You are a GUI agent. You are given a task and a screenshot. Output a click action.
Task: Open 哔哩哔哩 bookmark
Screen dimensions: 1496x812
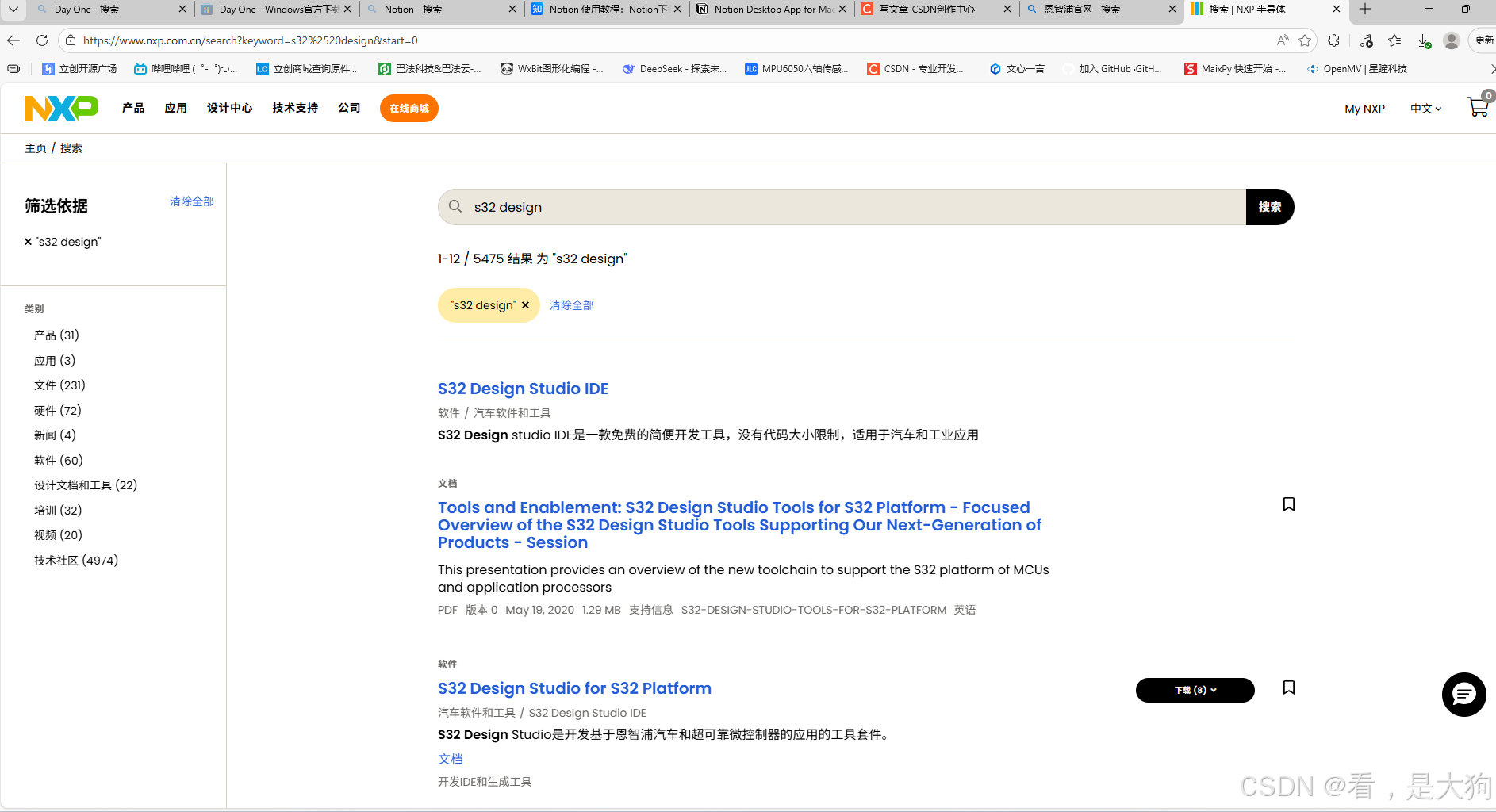(186, 69)
